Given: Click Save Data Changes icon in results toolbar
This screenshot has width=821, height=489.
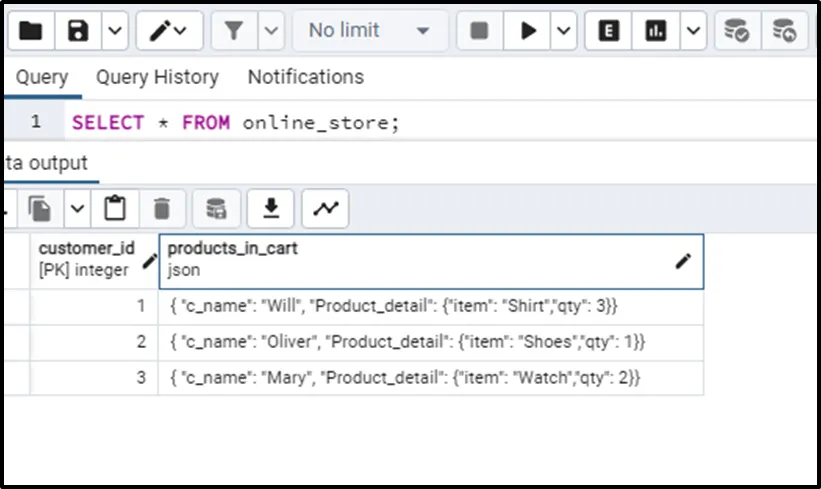Looking at the screenshot, I should (x=216, y=208).
